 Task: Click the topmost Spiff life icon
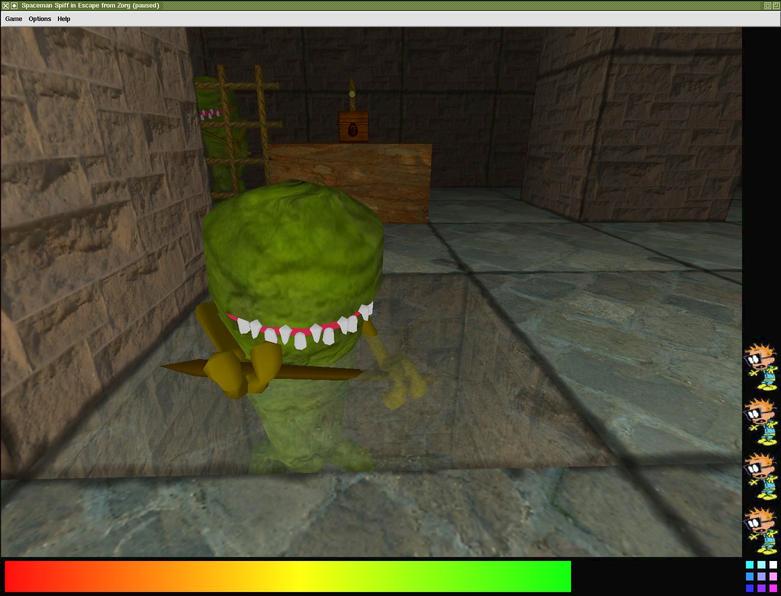(761, 367)
